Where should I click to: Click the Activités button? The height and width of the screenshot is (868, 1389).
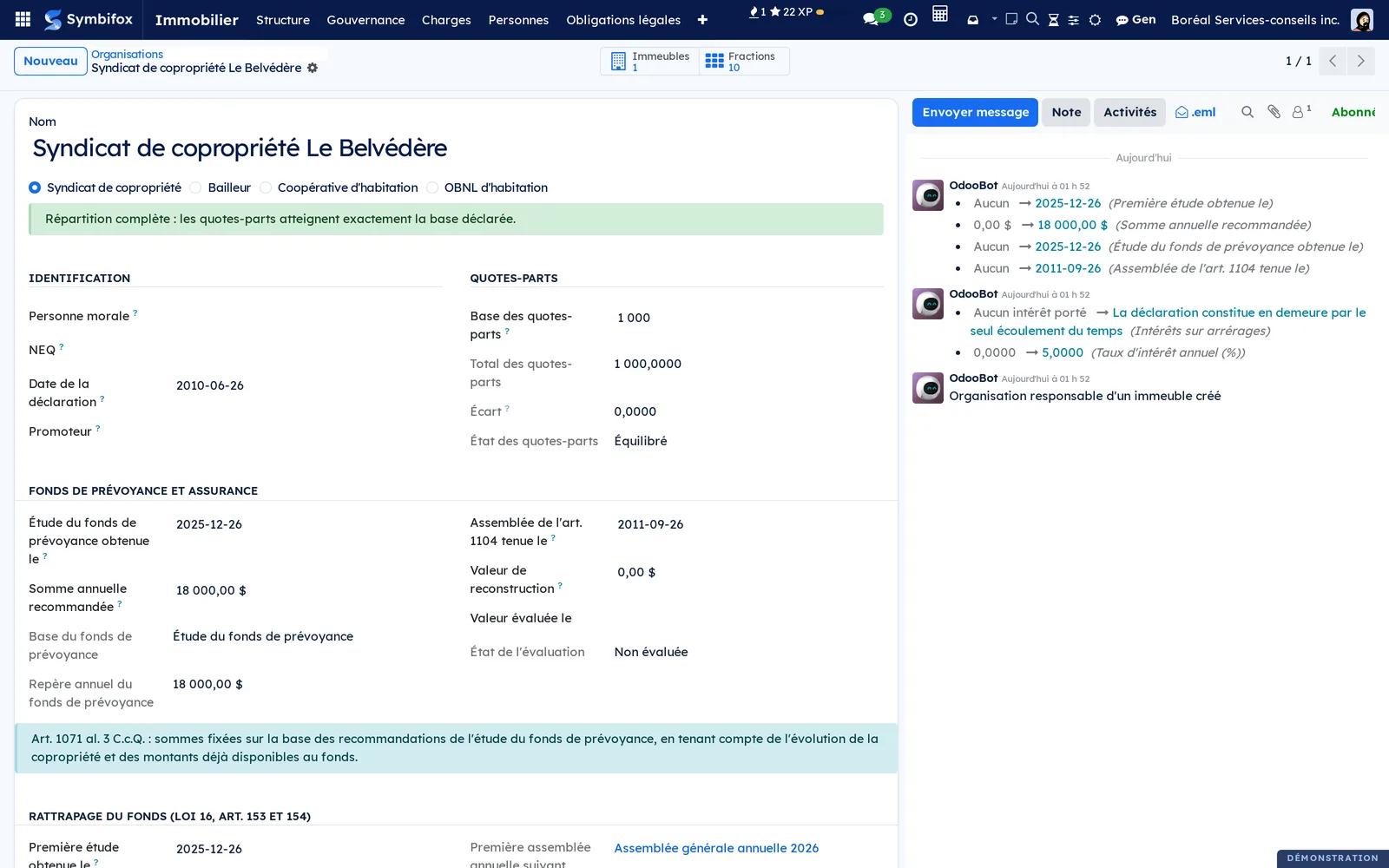coord(1129,112)
